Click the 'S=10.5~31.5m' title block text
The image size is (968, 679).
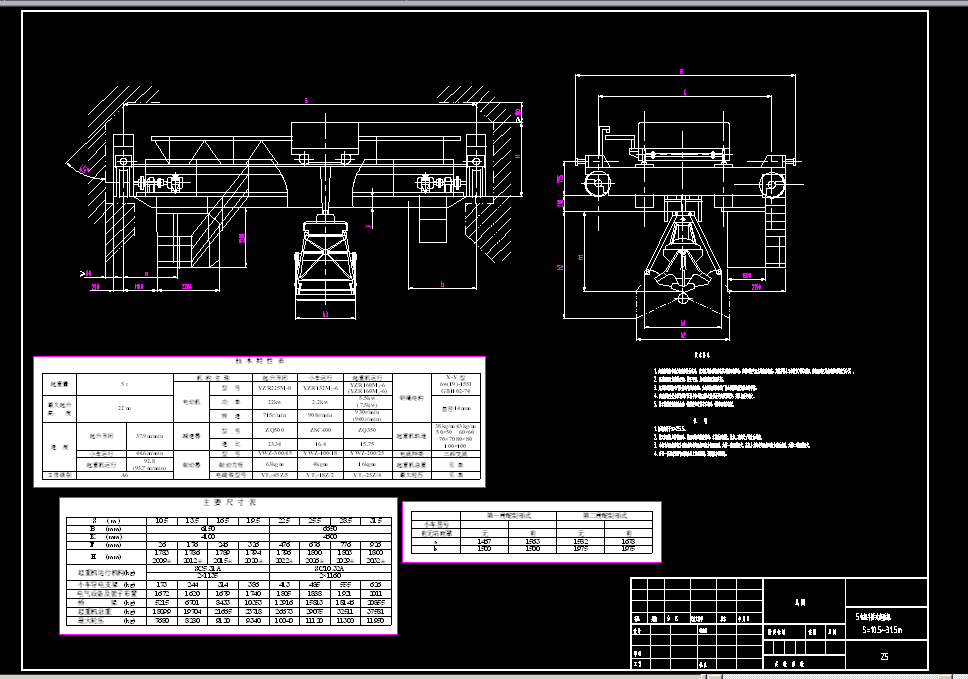[x=882, y=630]
